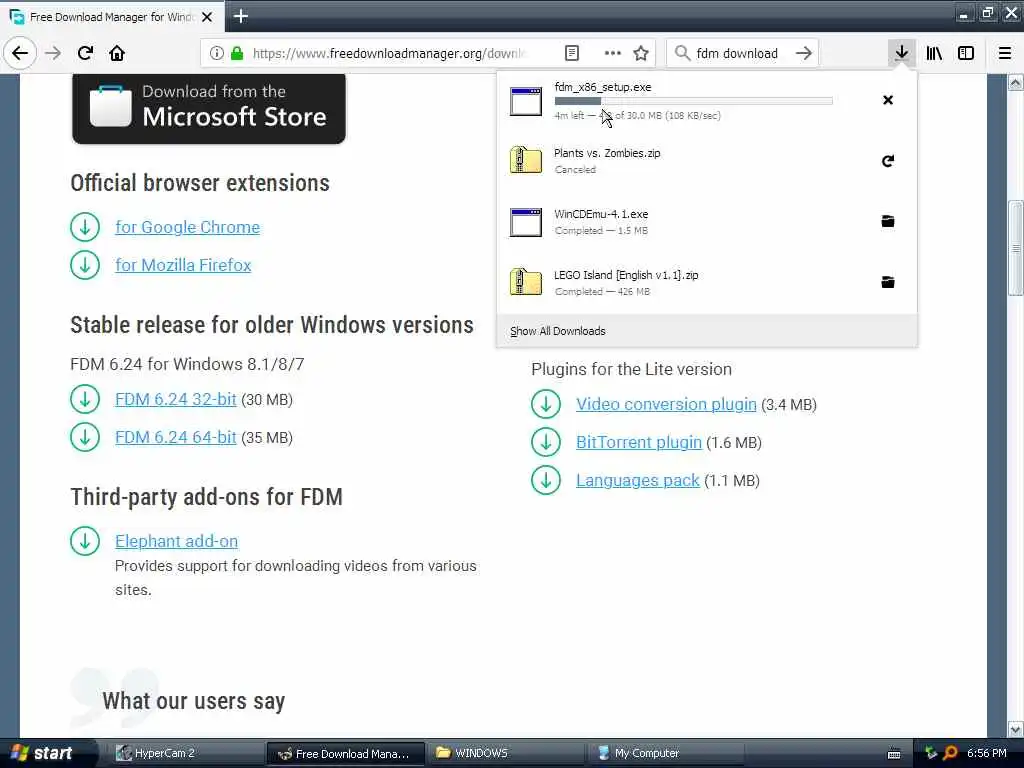This screenshot has height=768, width=1024.
Task: Click the address bar URL field
Action: coord(389,54)
